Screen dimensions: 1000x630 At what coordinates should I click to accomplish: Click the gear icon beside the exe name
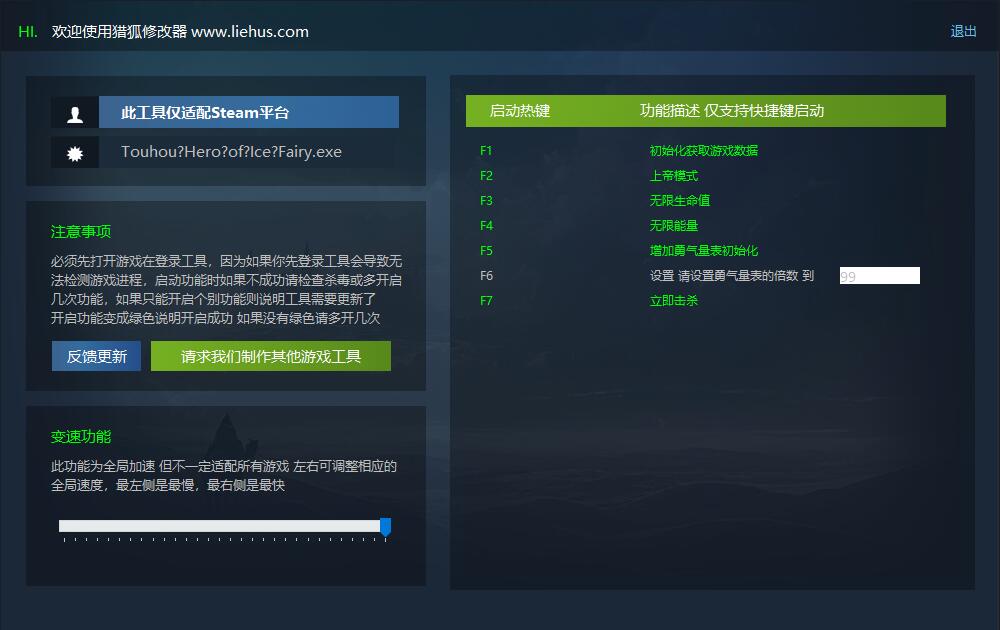pyautogui.click(x=75, y=153)
